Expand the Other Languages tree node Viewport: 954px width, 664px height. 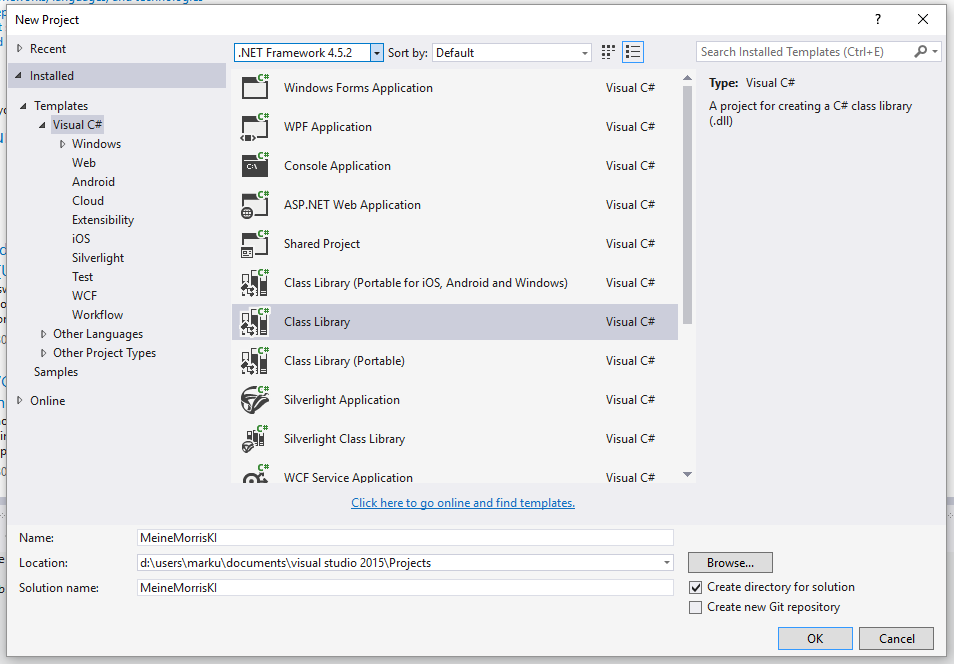[x=44, y=334]
